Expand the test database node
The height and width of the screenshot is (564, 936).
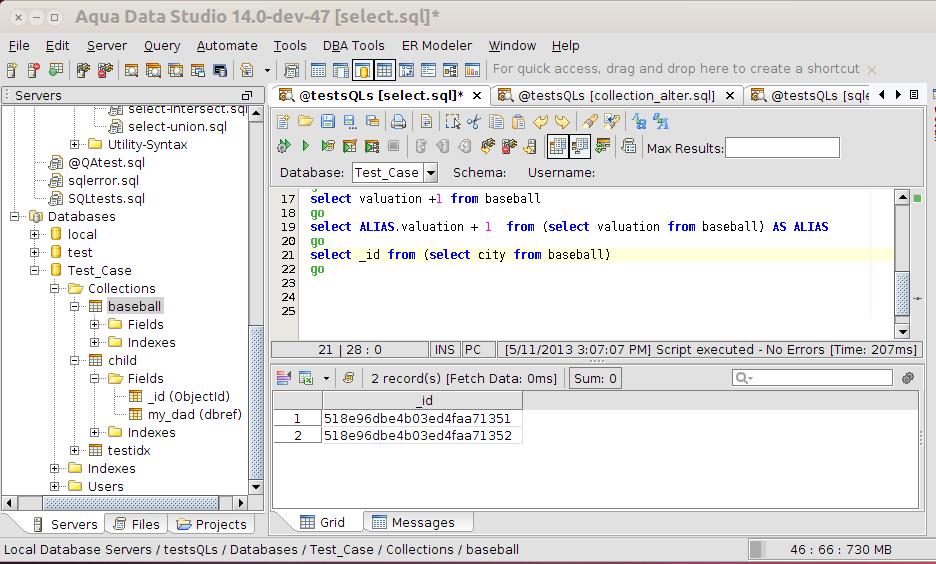click(35, 252)
